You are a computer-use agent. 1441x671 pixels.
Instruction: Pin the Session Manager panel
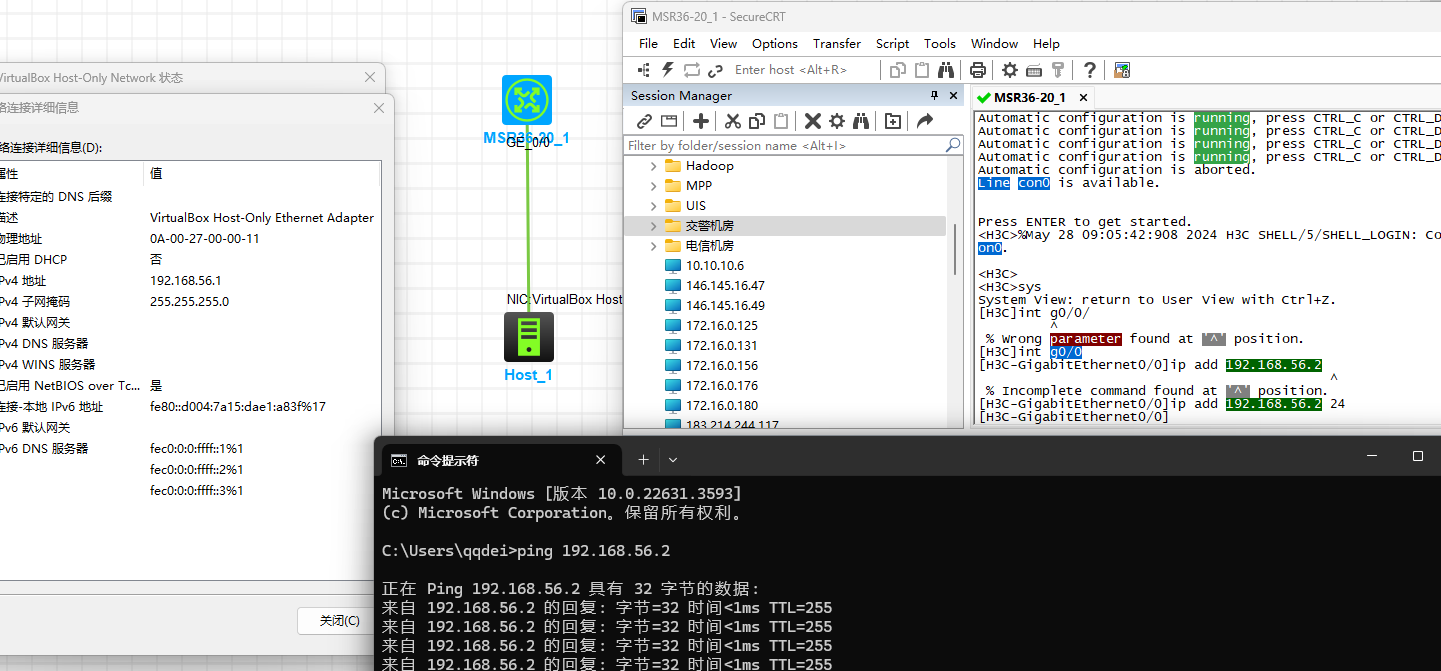tap(935, 96)
